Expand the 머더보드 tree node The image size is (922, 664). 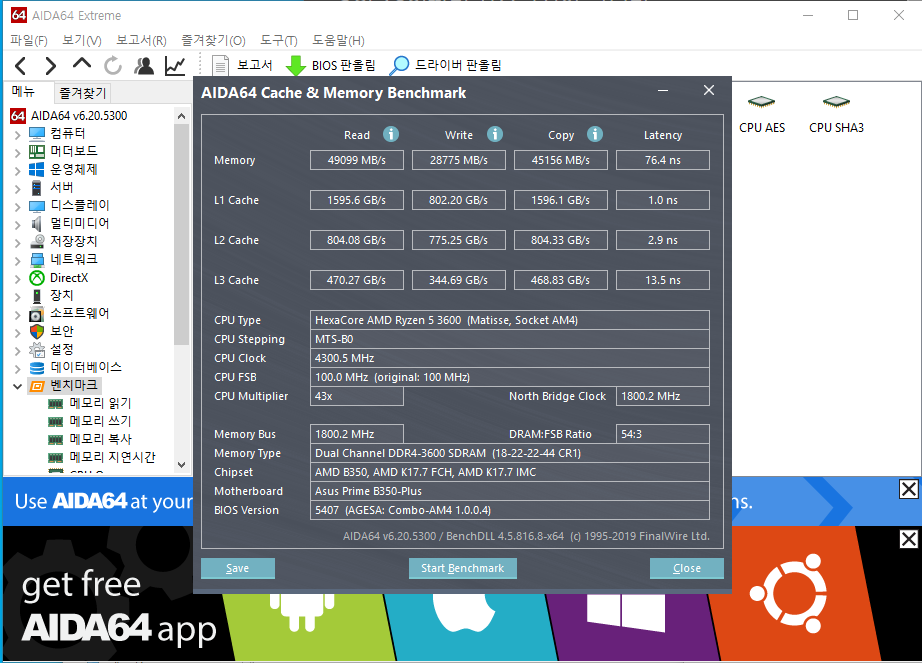[x=18, y=153]
